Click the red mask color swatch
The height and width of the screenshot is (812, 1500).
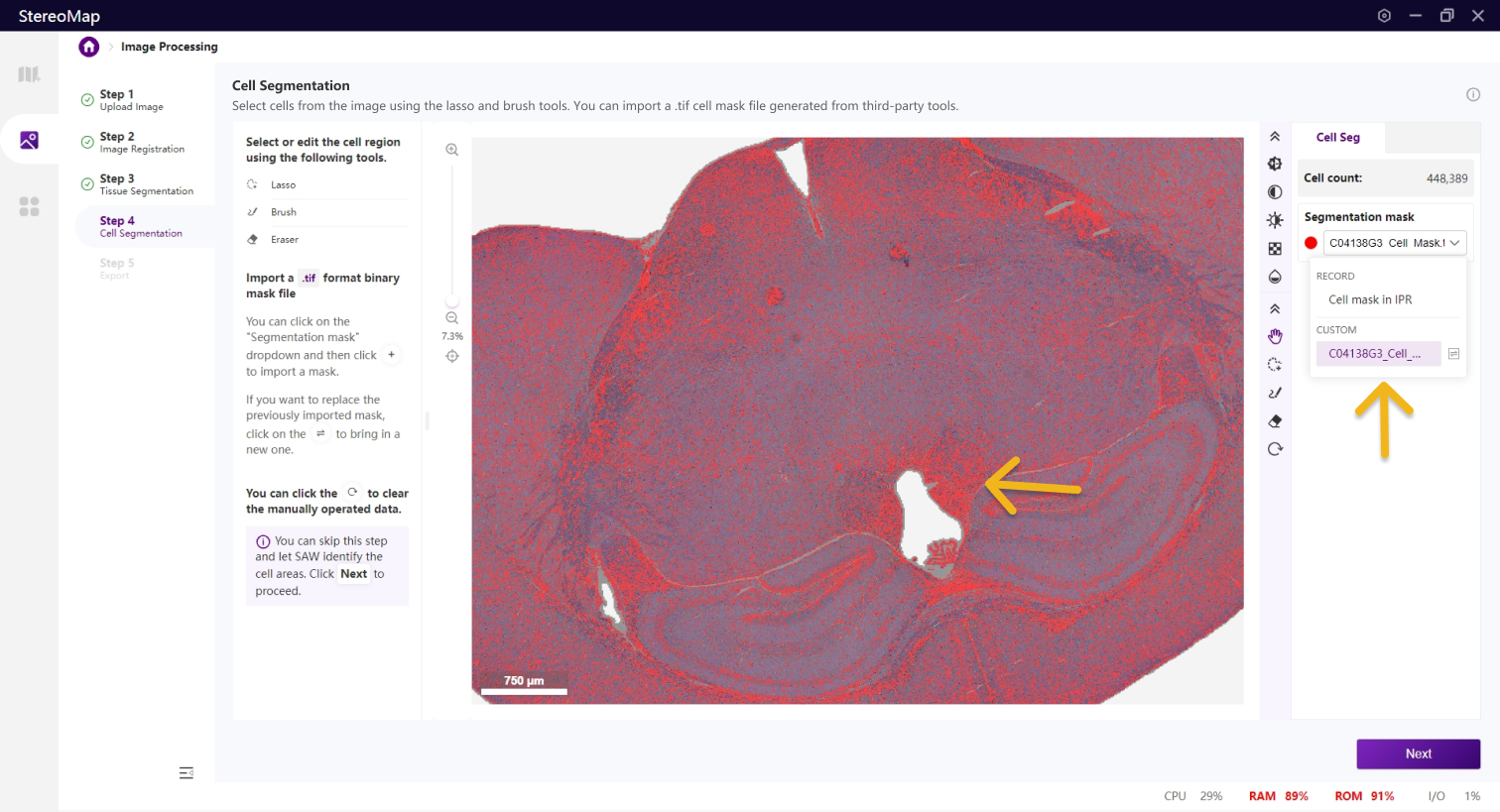coord(1311,243)
